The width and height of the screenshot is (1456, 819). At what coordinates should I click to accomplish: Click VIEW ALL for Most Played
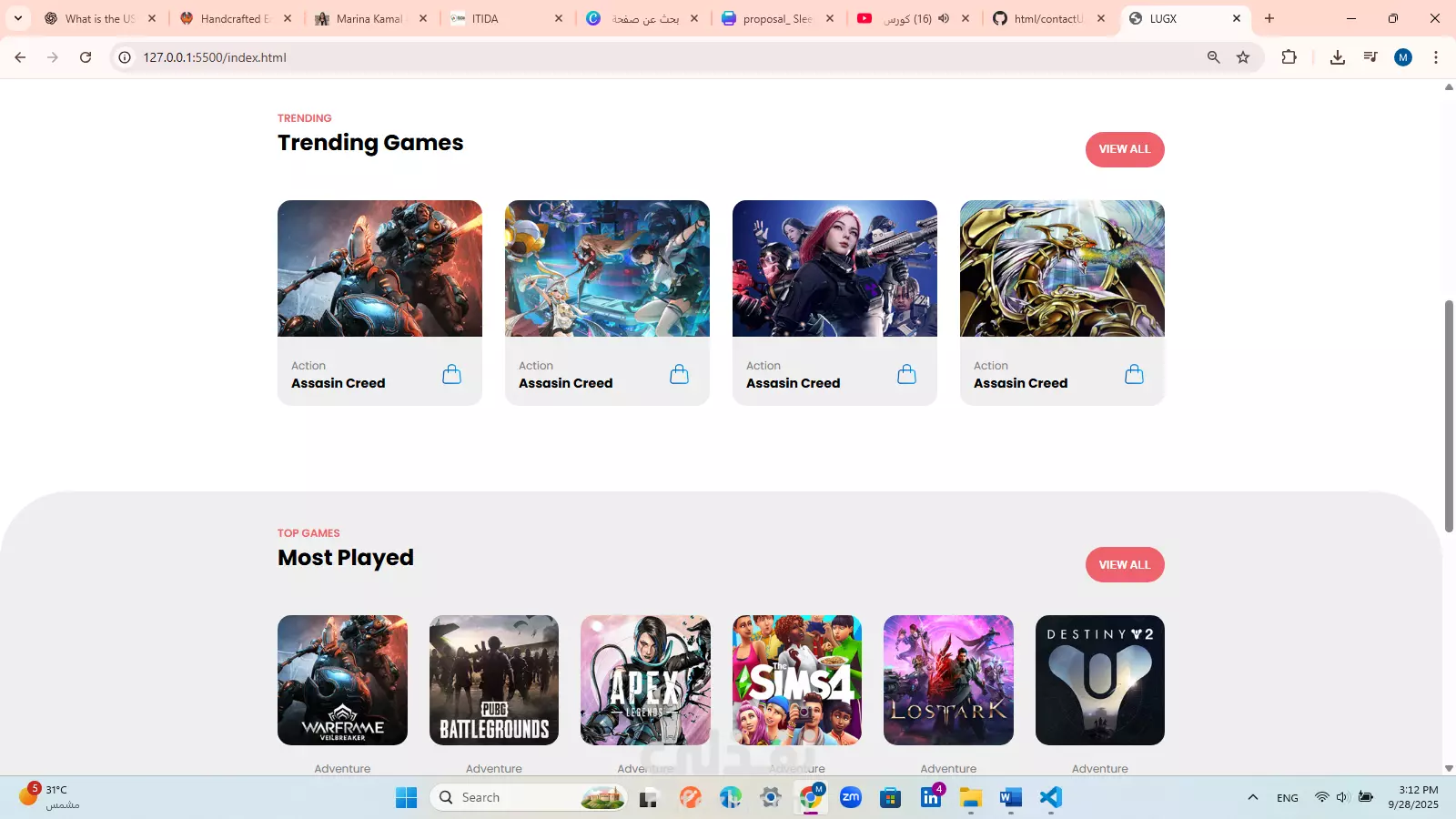(1125, 565)
